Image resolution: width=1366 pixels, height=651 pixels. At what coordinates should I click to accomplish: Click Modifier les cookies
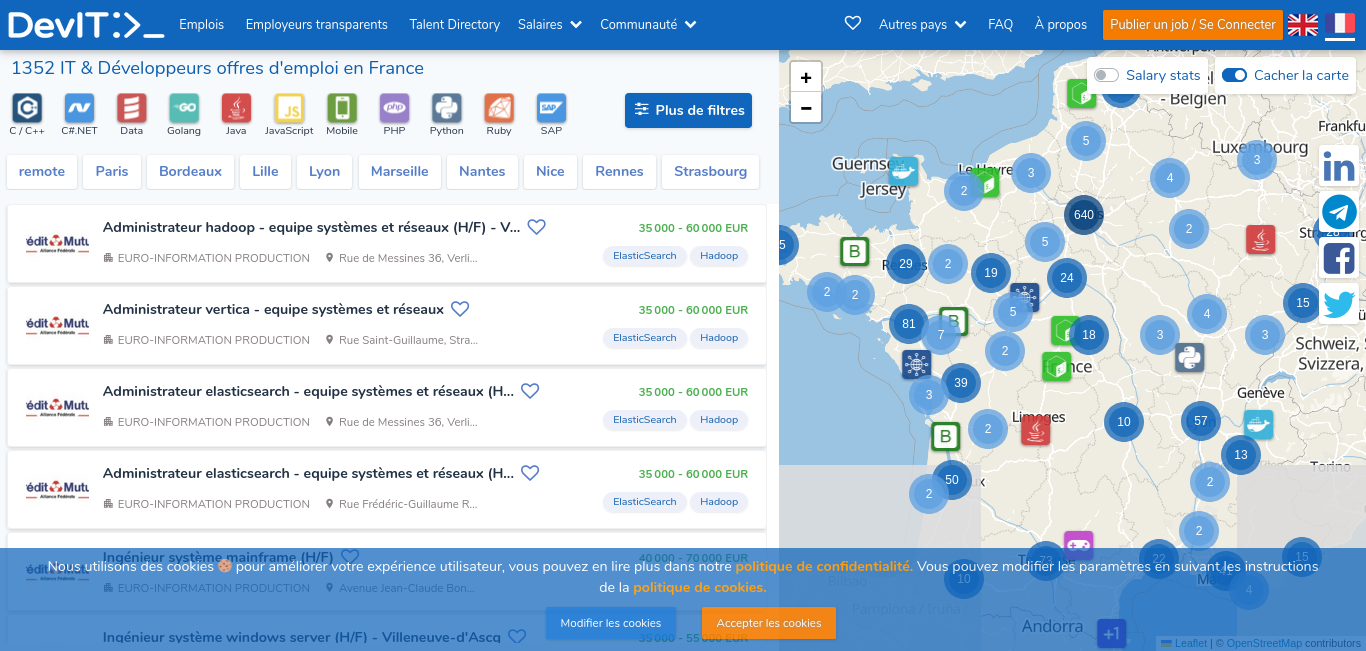pyautogui.click(x=610, y=623)
